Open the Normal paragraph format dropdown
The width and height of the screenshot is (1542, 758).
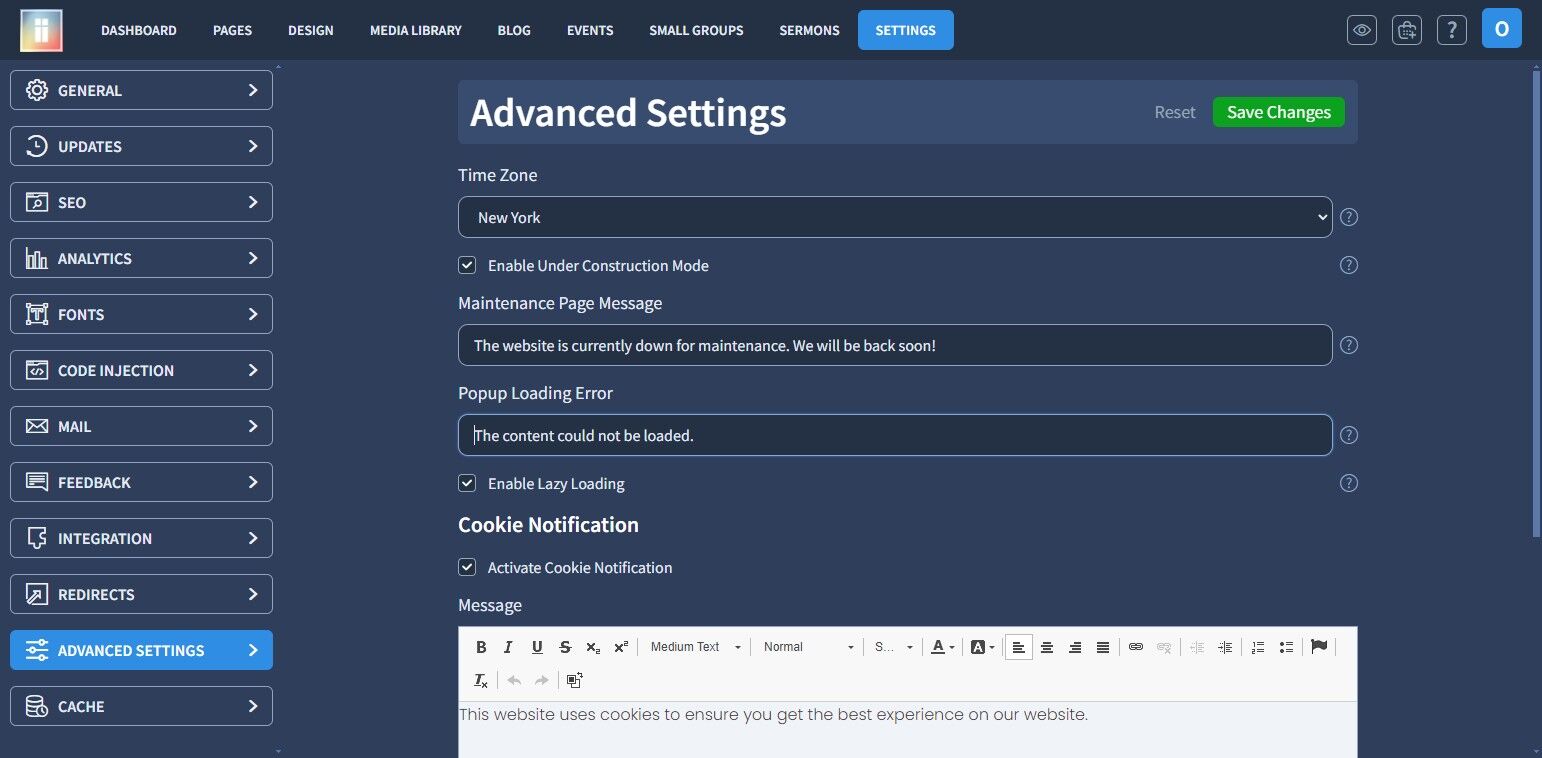[x=808, y=647]
